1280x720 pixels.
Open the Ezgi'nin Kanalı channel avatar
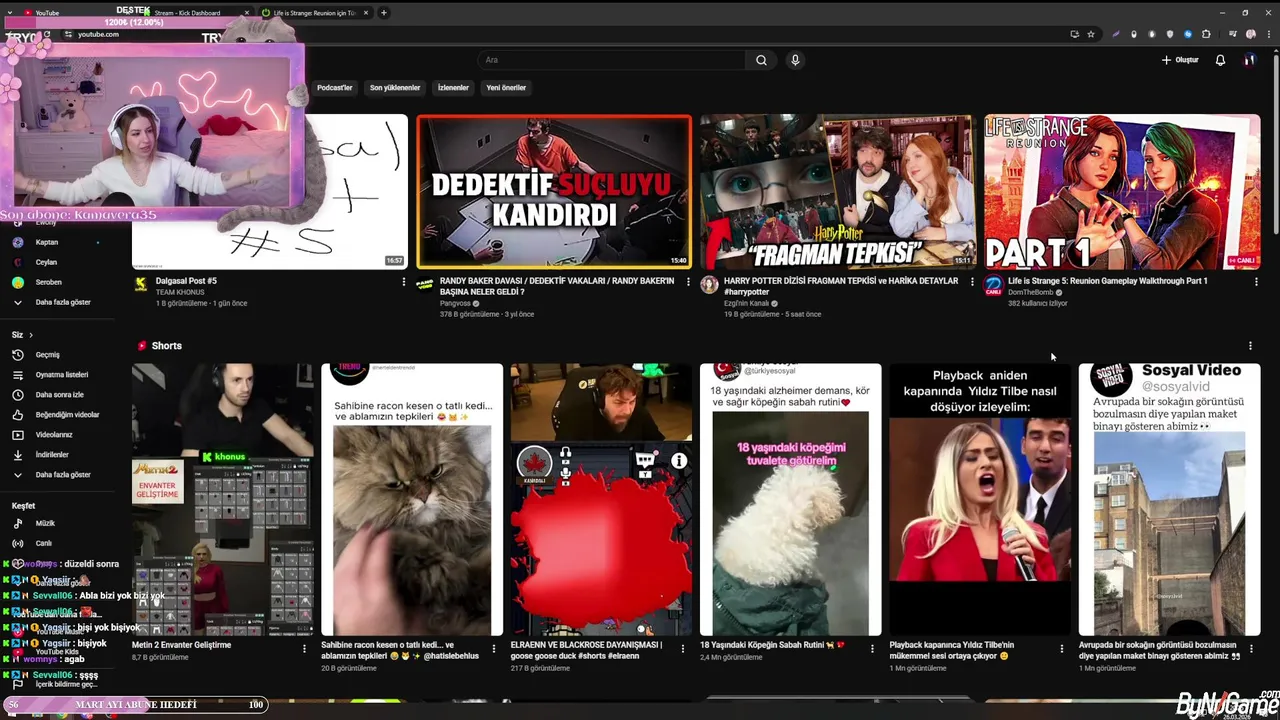click(x=709, y=285)
